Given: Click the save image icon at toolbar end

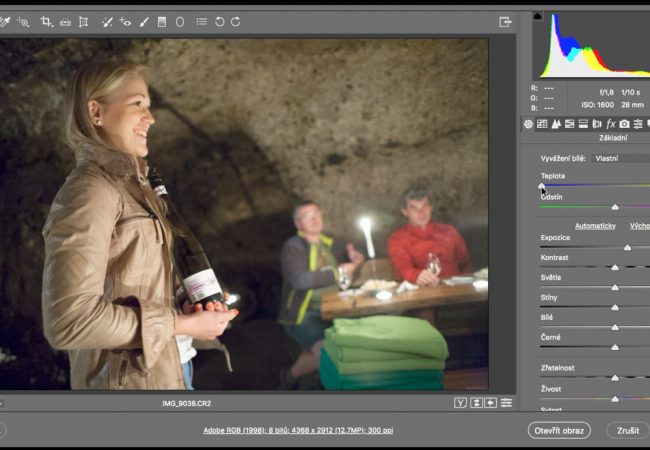Looking at the screenshot, I should (x=505, y=22).
